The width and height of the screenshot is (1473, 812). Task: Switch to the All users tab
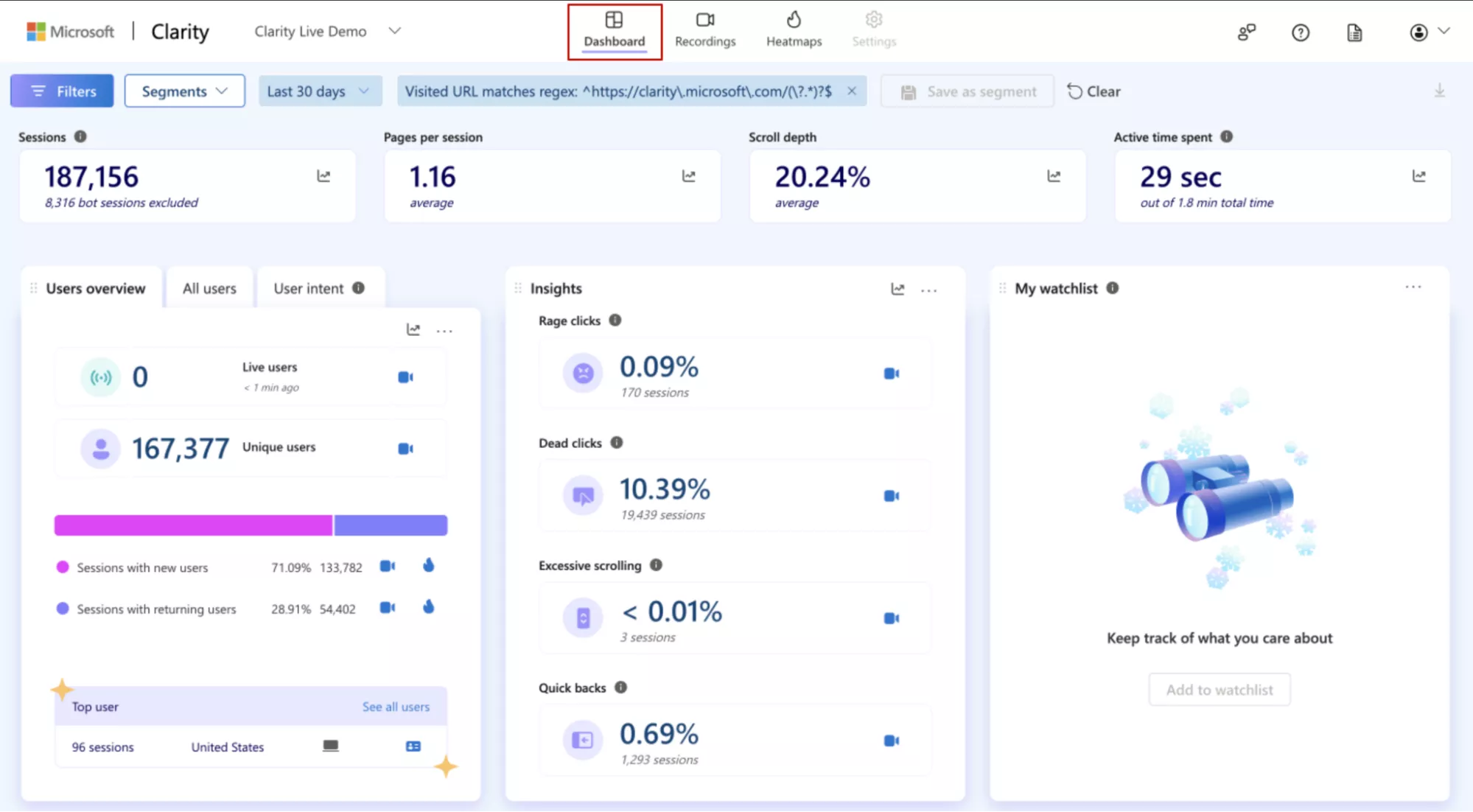[209, 289]
